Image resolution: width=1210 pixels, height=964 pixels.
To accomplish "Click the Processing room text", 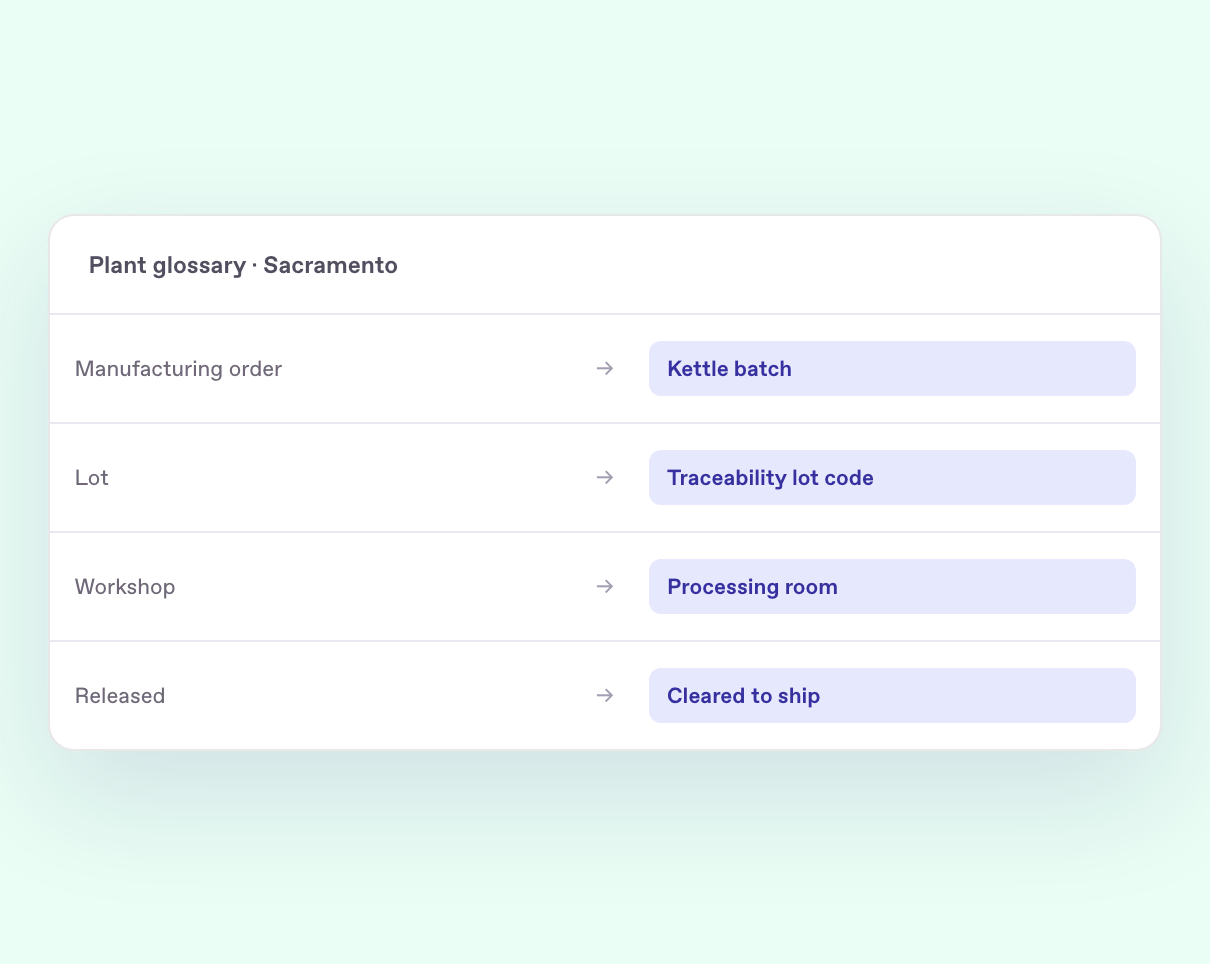I will [752, 587].
